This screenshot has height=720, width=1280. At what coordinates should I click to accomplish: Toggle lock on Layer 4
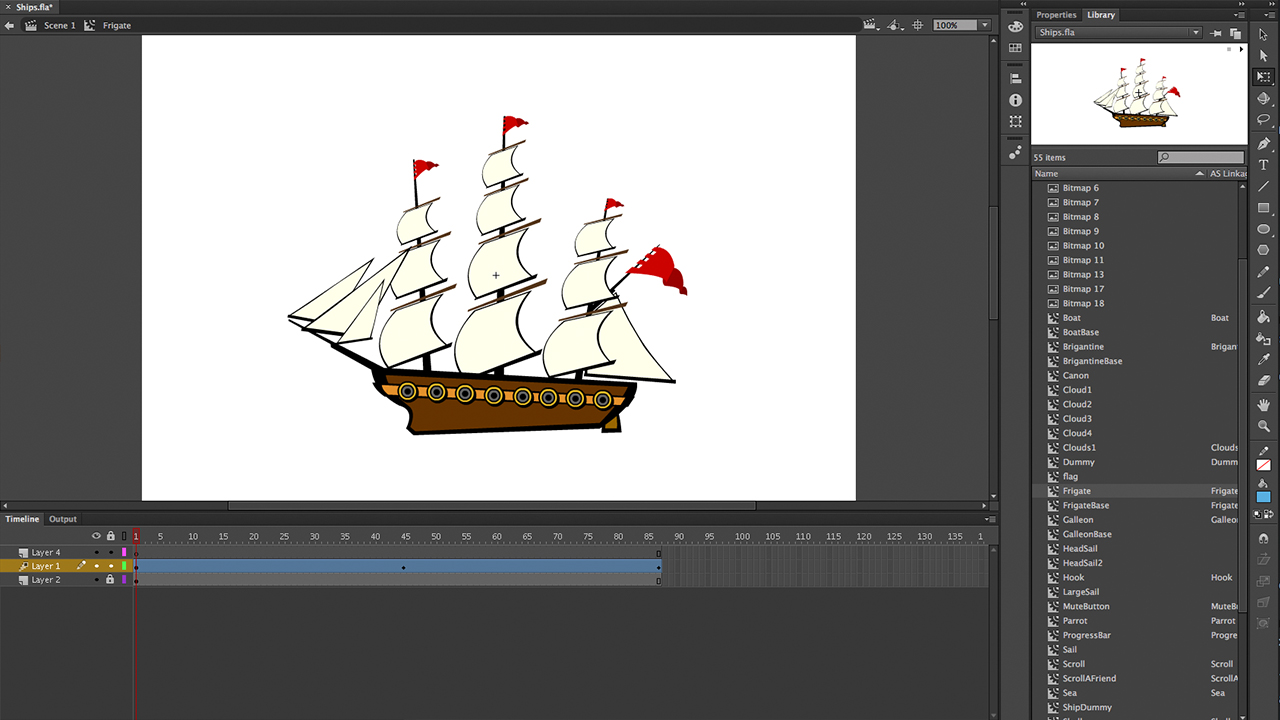point(111,552)
